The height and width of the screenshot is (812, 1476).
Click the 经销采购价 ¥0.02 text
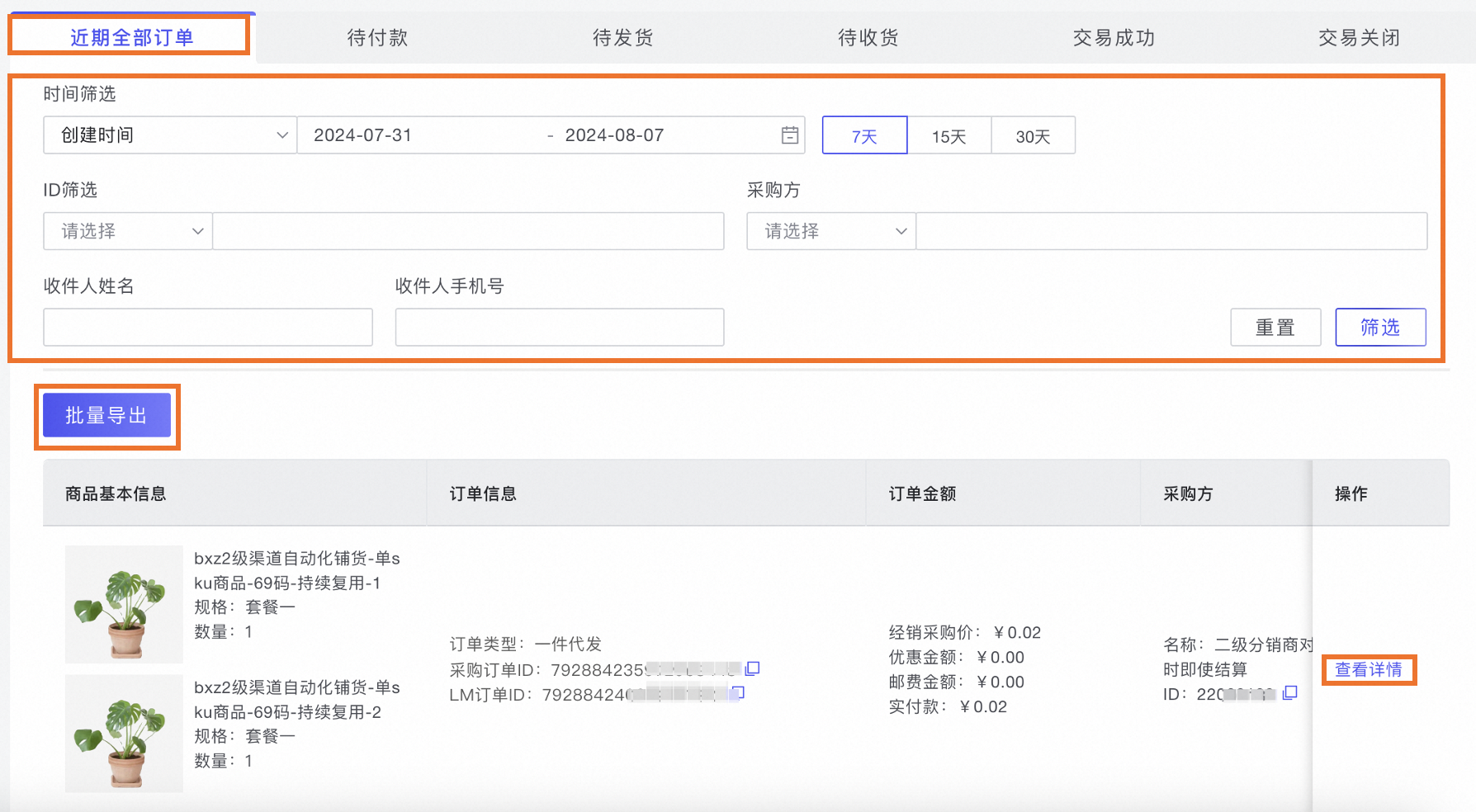click(x=964, y=633)
